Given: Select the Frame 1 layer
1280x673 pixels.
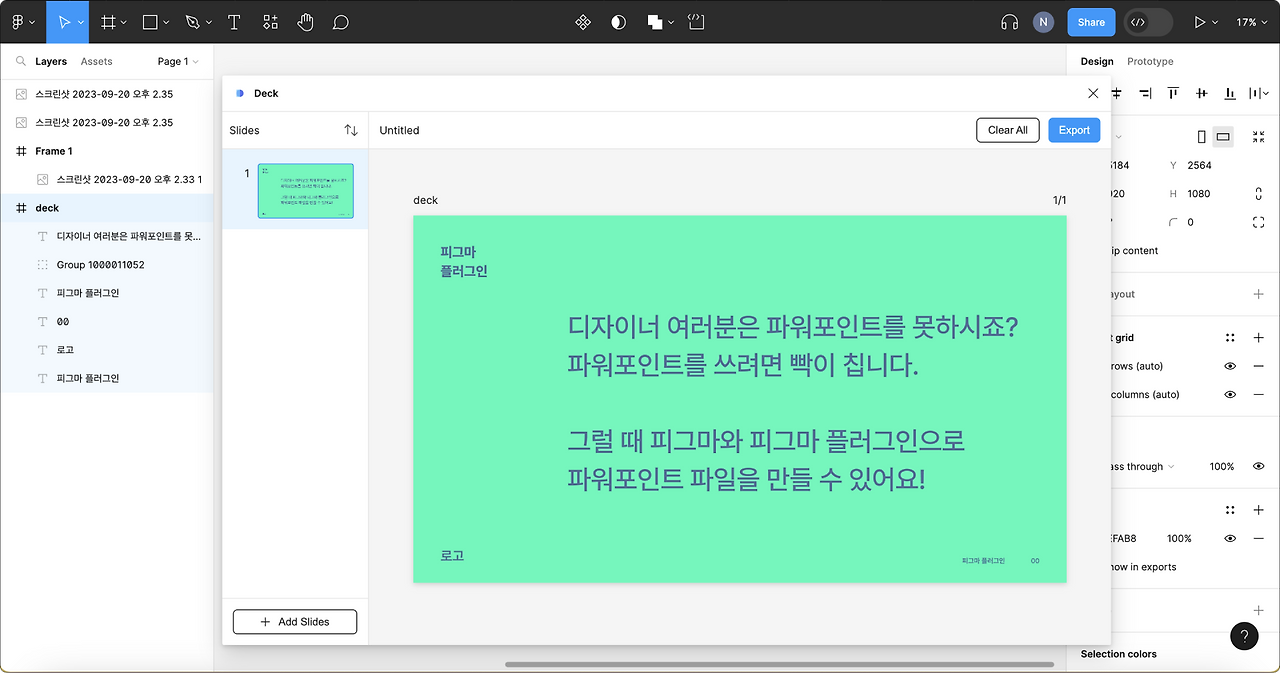Looking at the screenshot, I should 107,151.
